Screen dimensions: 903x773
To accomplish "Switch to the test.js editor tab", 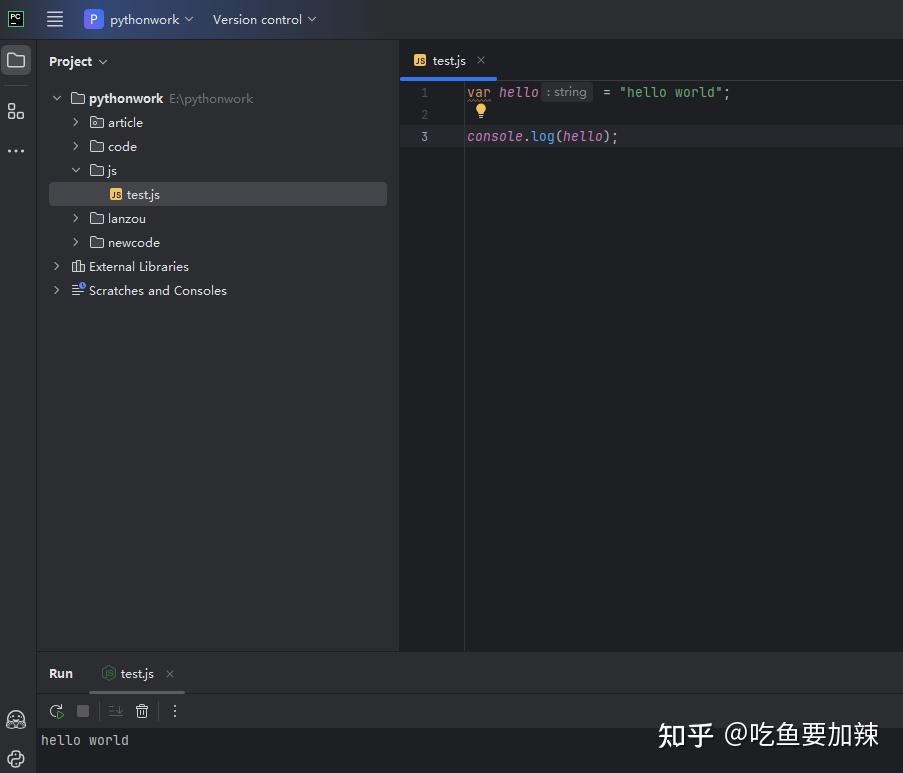I will [447, 60].
